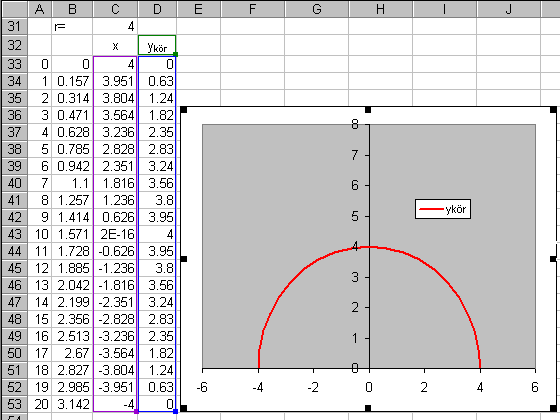Click the ykör header cell in D32
The height and width of the screenshot is (420, 560).
point(157,45)
